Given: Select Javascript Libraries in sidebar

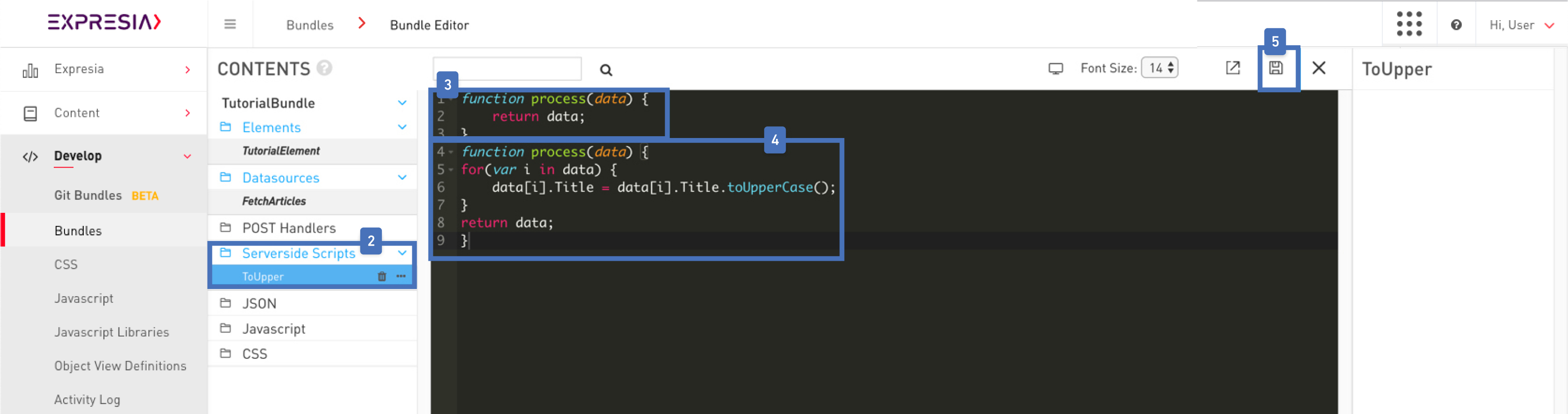Looking at the screenshot, I should [x=112, y=332].
